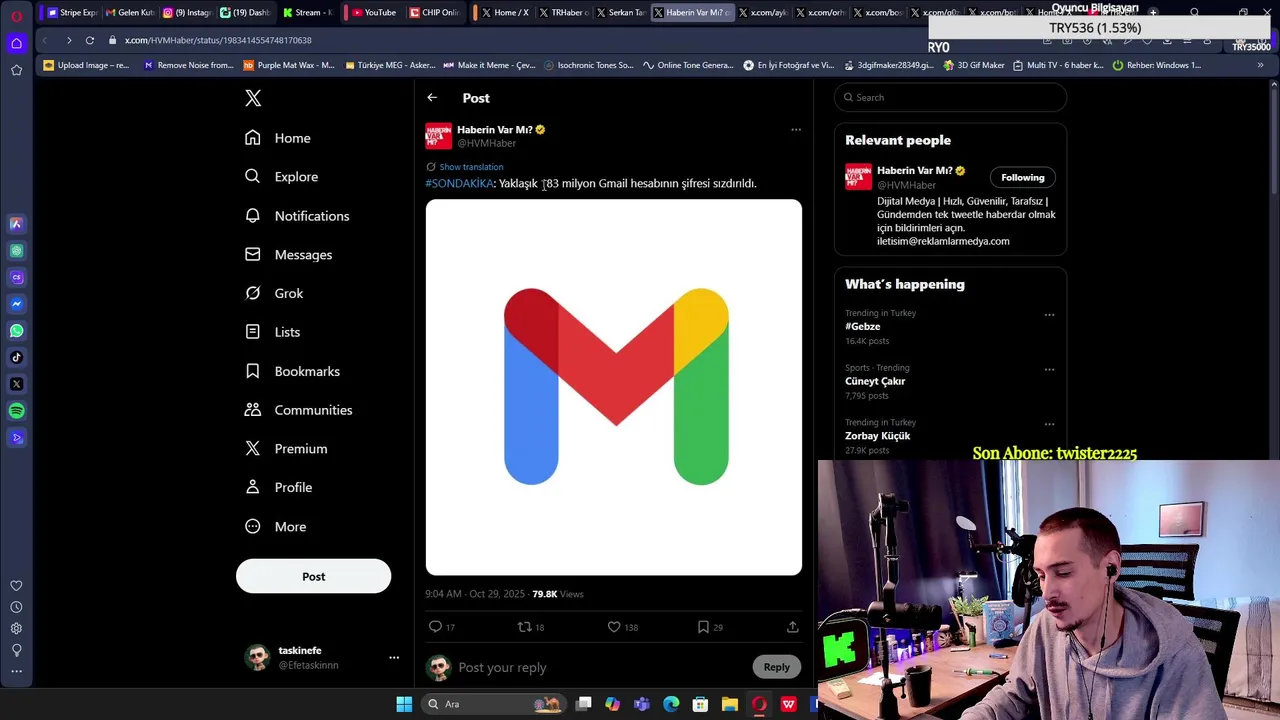
Task: Open Explore in the sidebar
Action: (282, 177)
